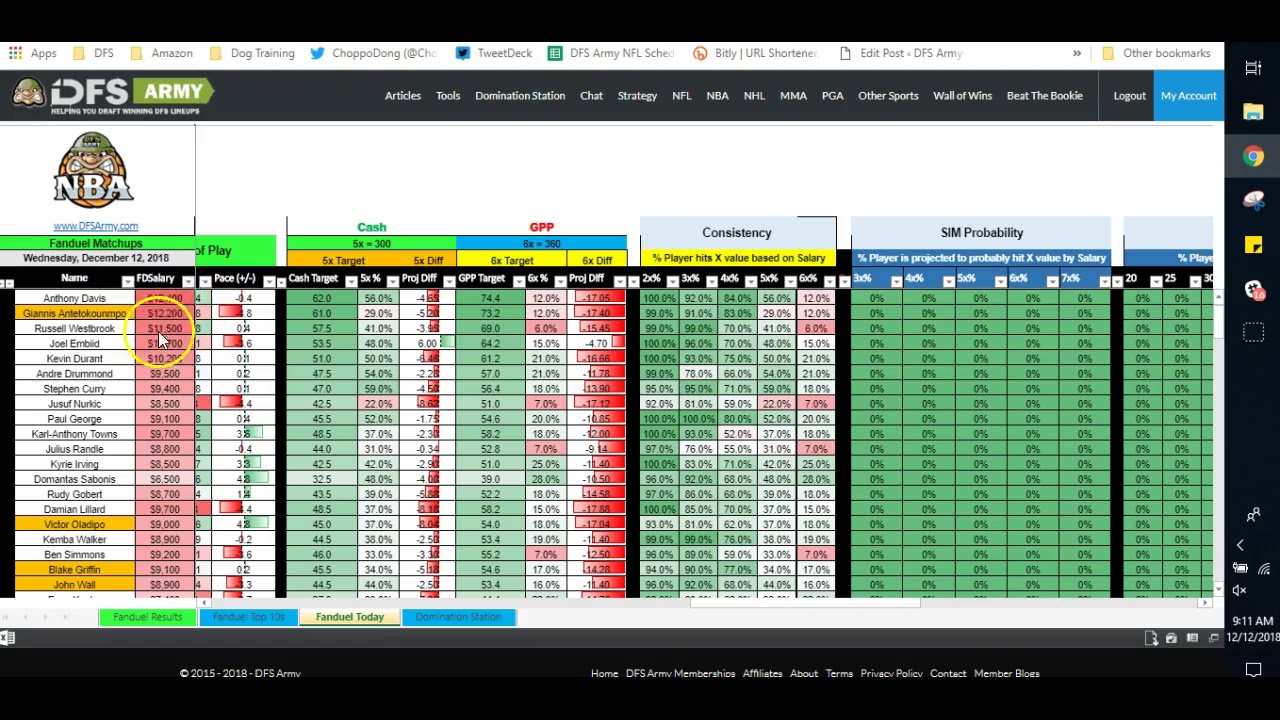The width and height of the screenshot is (1280, 720).
Task: Click the fullscreen icon in the embed toolbar
Action: pos(1214,638)
